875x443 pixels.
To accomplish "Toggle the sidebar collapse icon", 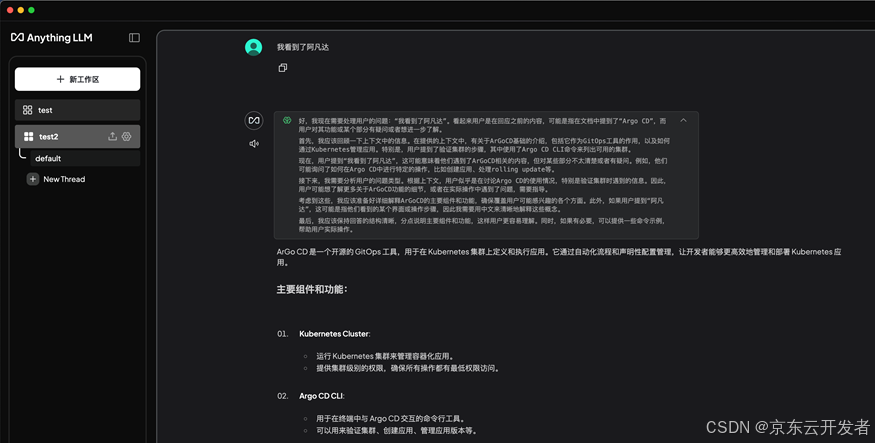I will (134, 37).
